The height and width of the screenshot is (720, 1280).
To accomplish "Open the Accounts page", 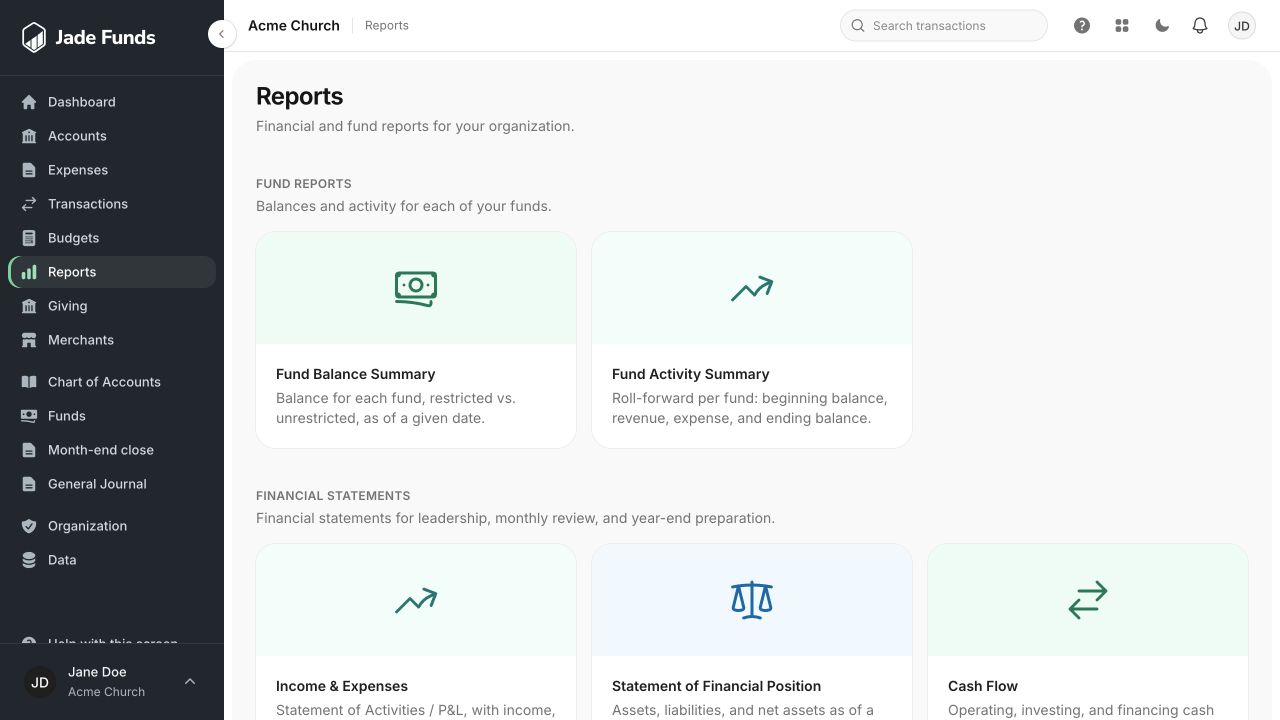I will click(x=112, y=136).
